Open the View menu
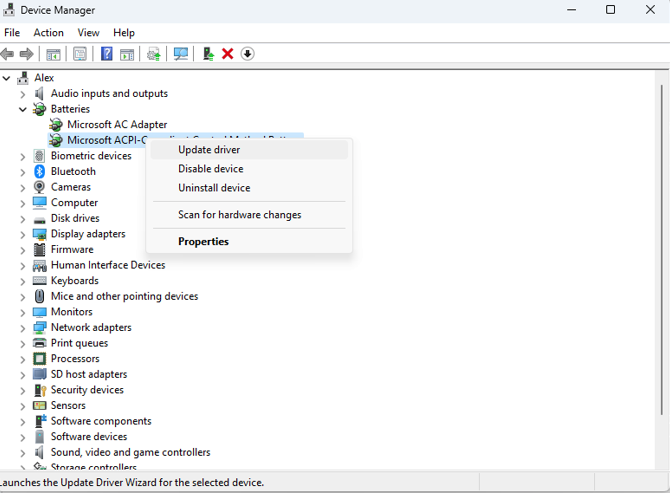The width and height of the screenshot is (670, 493). 88,33
